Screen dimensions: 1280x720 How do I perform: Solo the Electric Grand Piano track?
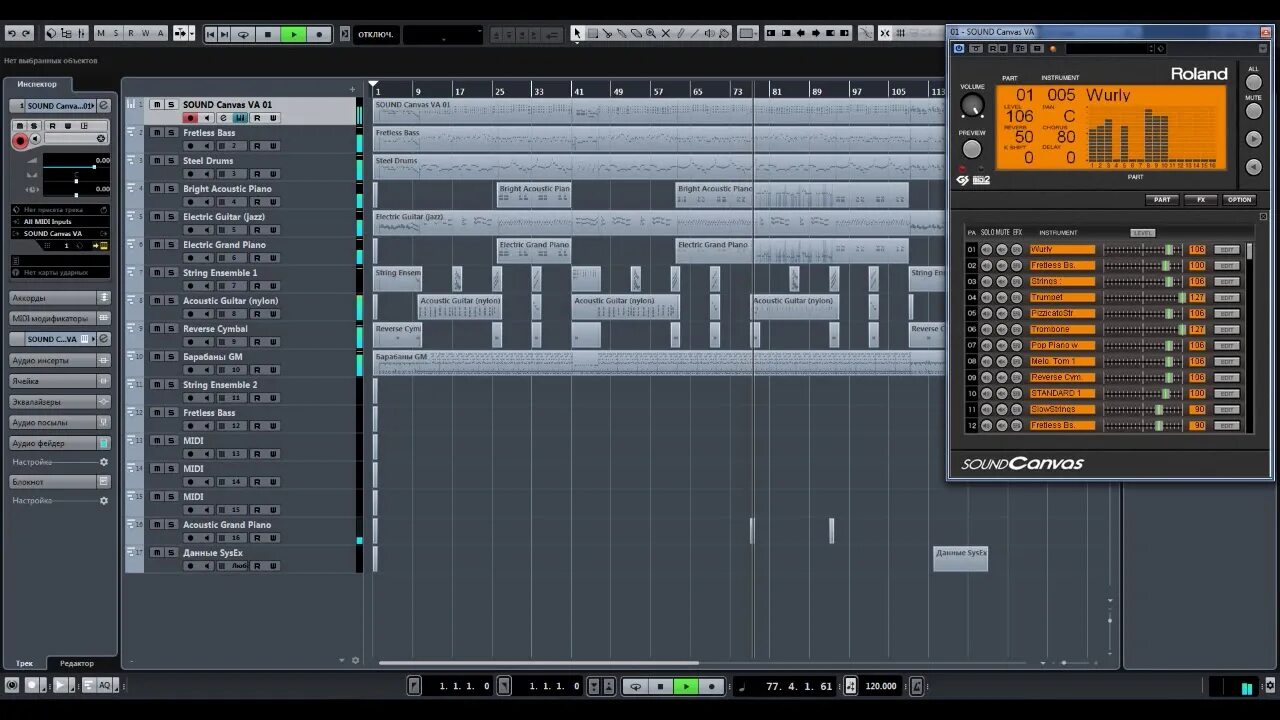click(170, 244)
